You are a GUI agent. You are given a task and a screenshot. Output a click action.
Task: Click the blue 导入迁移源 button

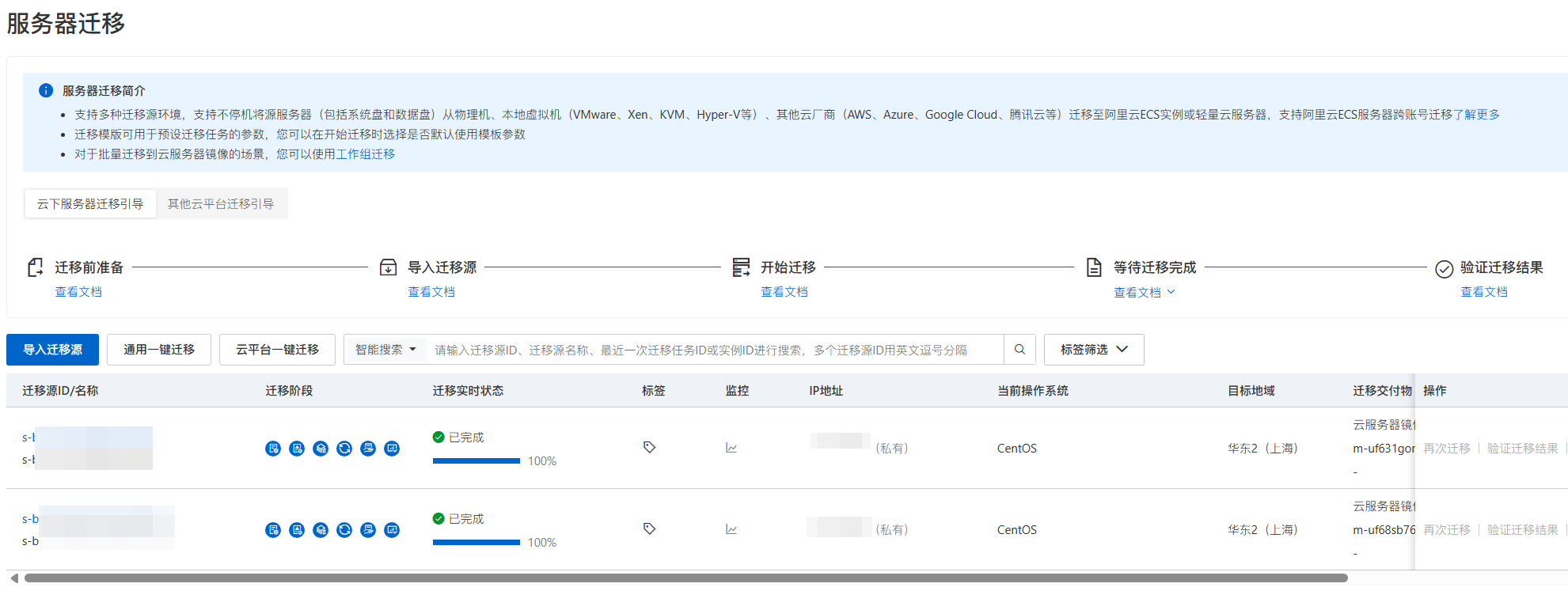coord(52,350)
